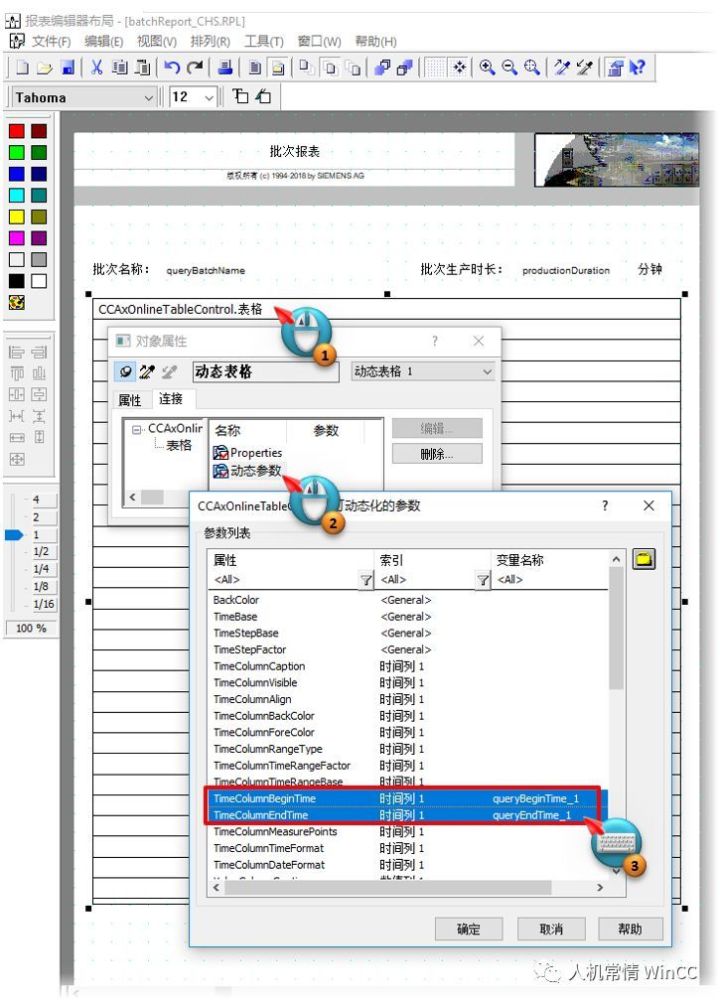Paste from the clipboard in the toolbar
The width and height of the screenshot is (720, 1004).
pyautogui.click(x=143, y=67)
